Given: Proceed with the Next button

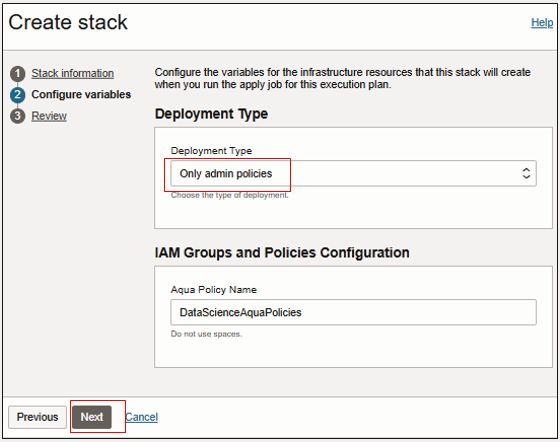Looking at the screenshot, I should coord(92,417).
